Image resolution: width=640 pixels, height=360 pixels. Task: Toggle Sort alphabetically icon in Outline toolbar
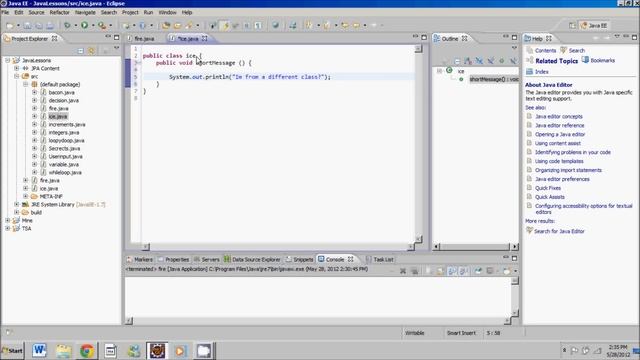pos(468,61)
